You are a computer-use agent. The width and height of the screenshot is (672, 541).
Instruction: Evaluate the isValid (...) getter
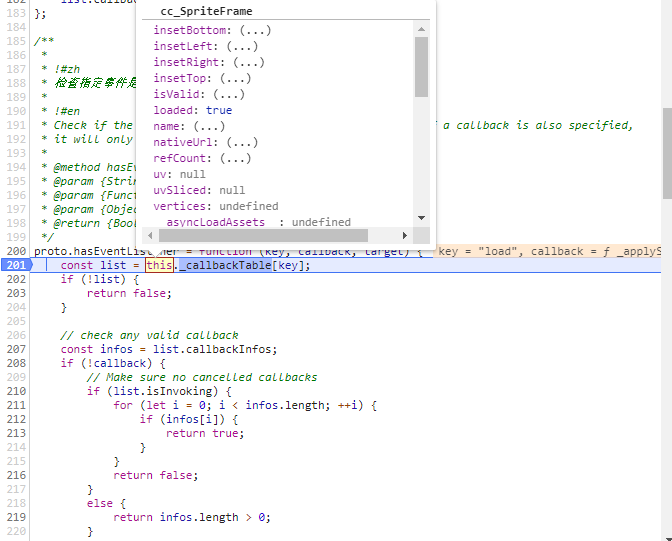pyautogui.click(x=229, y=94)
